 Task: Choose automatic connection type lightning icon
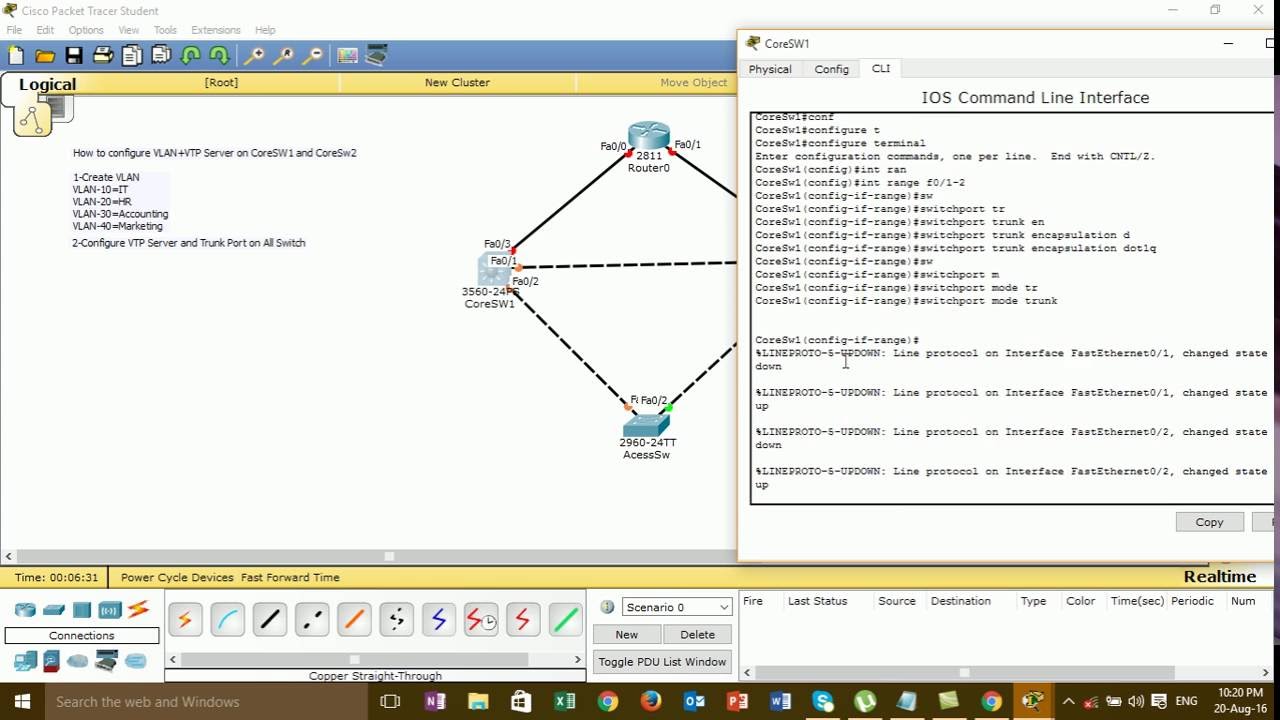[184, 620]
